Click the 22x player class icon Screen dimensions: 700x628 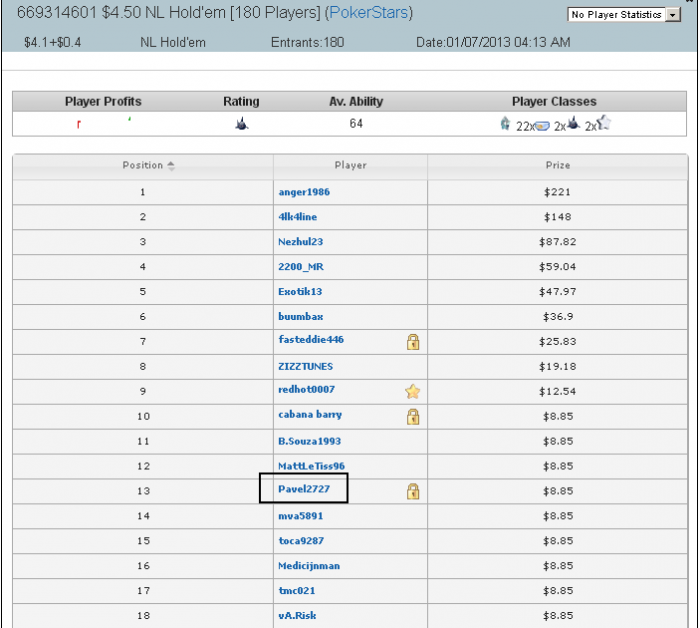505,123
